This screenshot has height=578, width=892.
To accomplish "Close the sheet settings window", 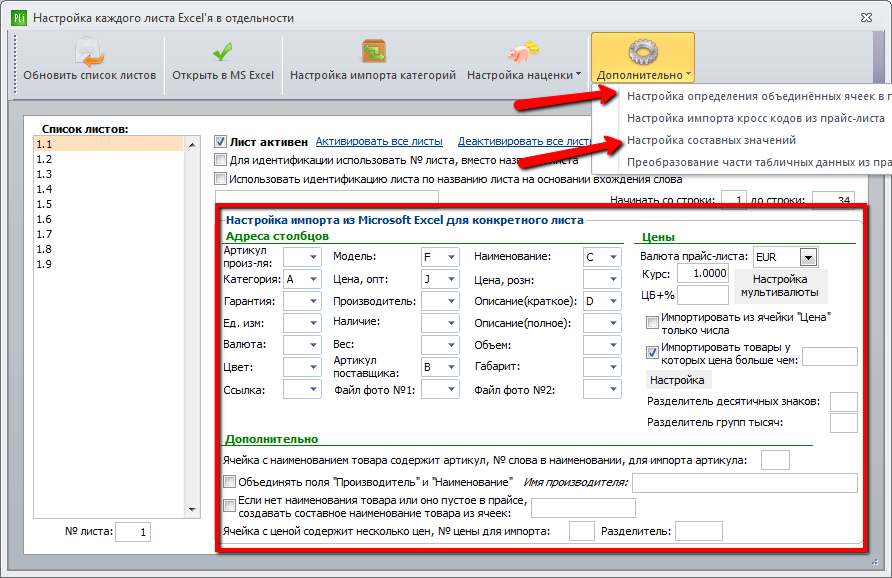I will [x=866, y=18].
